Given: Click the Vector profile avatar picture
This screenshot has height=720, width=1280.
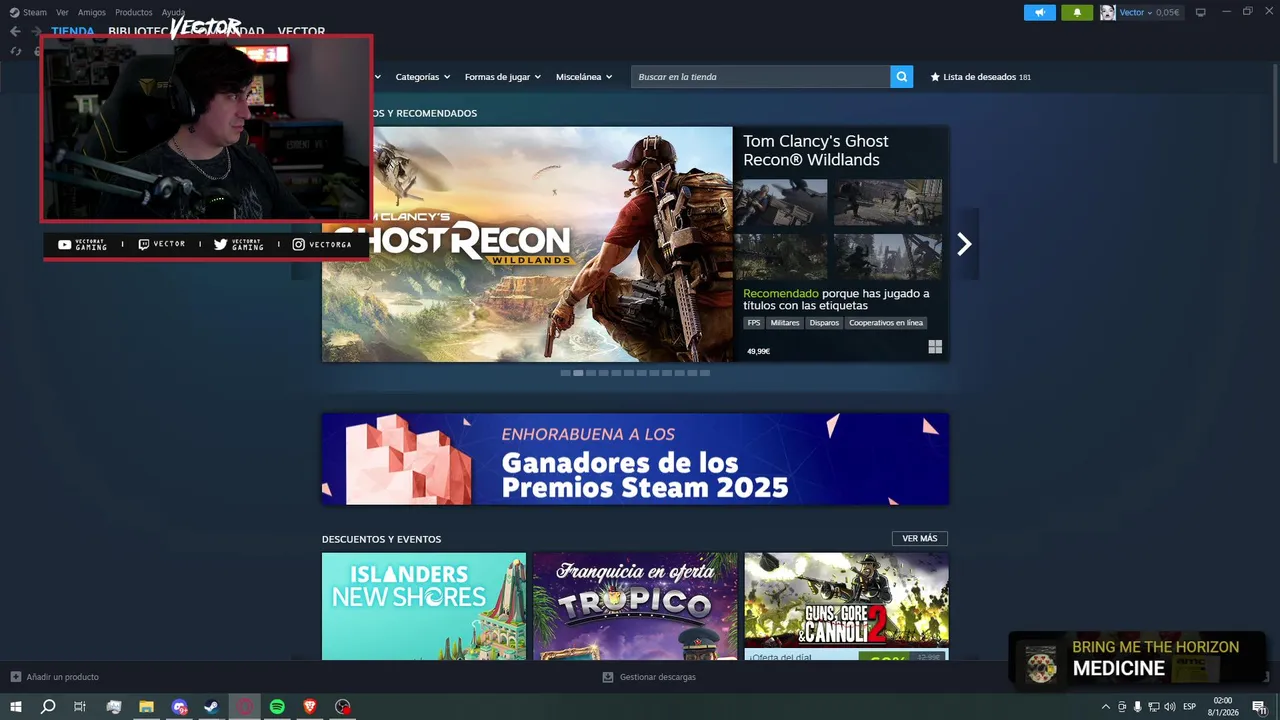Looking at the screenshot, I should point(1107,12).
